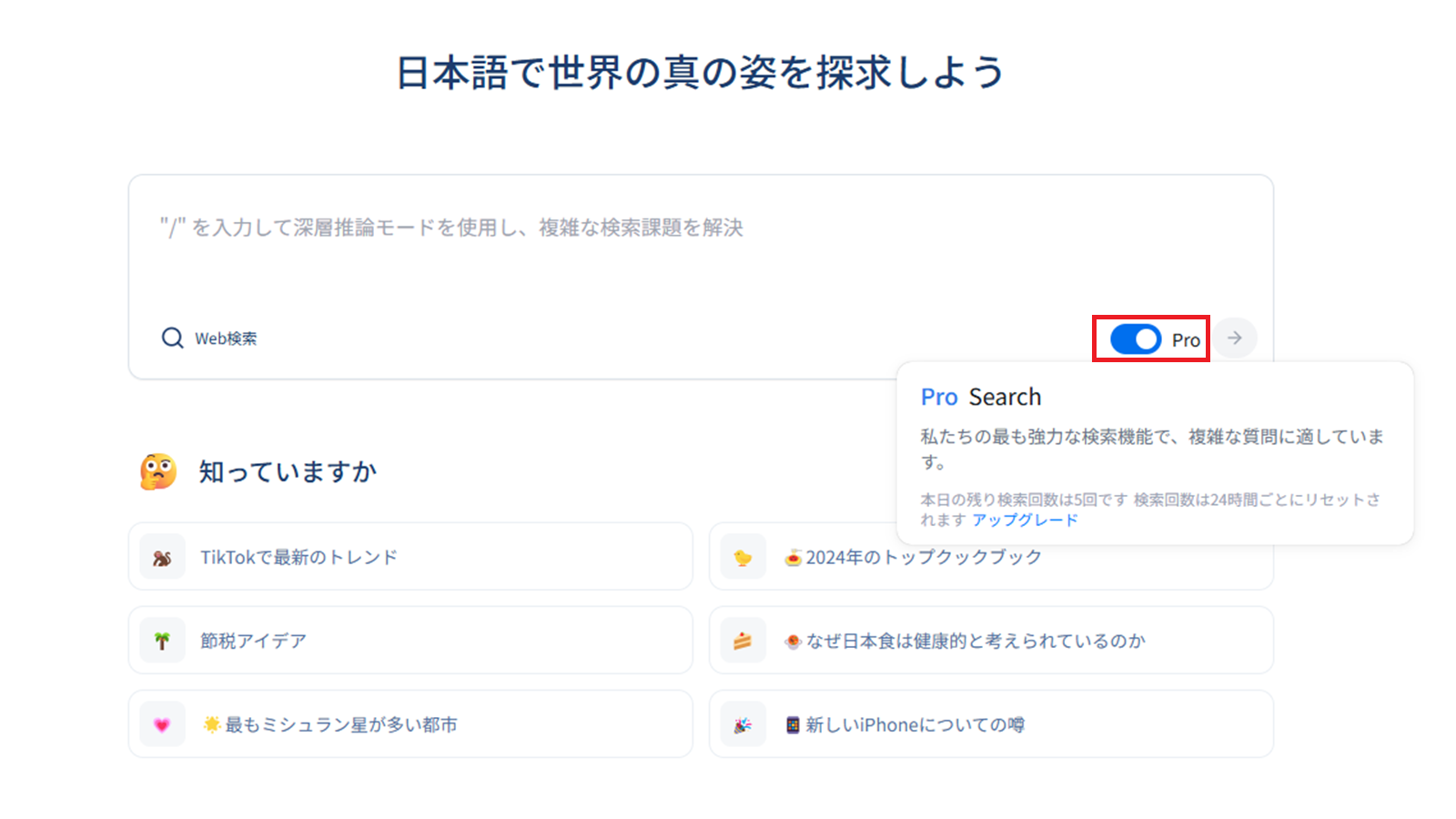Screen dimensions: 1456x819
Task: Click the search input field
Action: click(x=637, y=227)
